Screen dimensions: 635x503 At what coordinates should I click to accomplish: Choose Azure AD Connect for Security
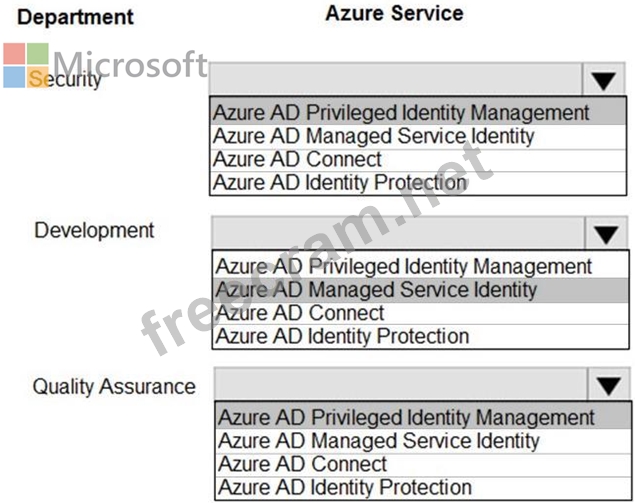coord(418,160)
